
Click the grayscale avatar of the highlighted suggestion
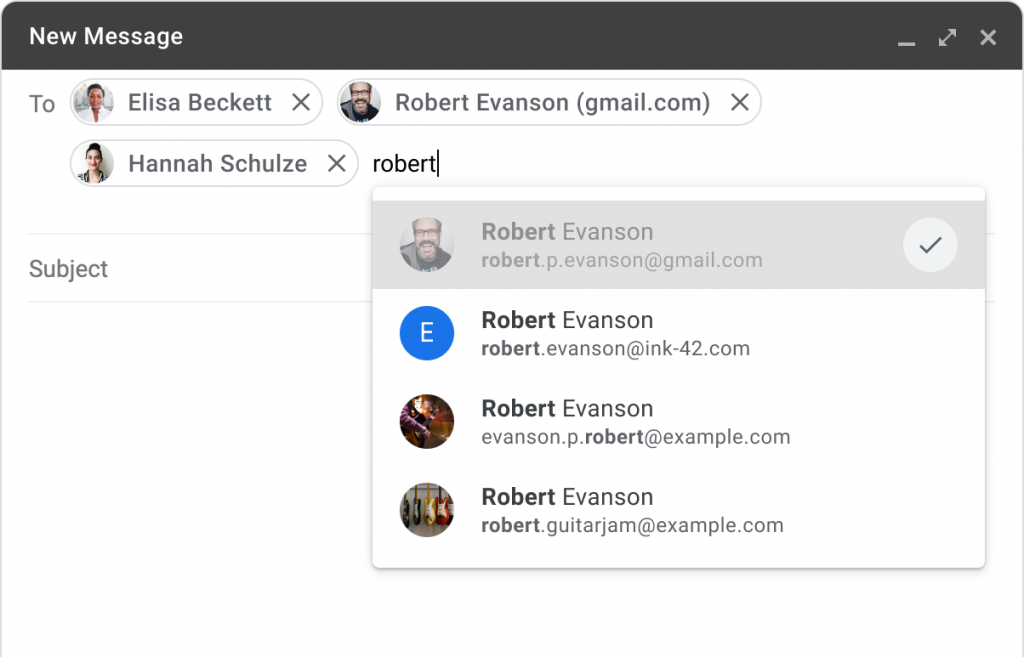[x=426, y=245]
